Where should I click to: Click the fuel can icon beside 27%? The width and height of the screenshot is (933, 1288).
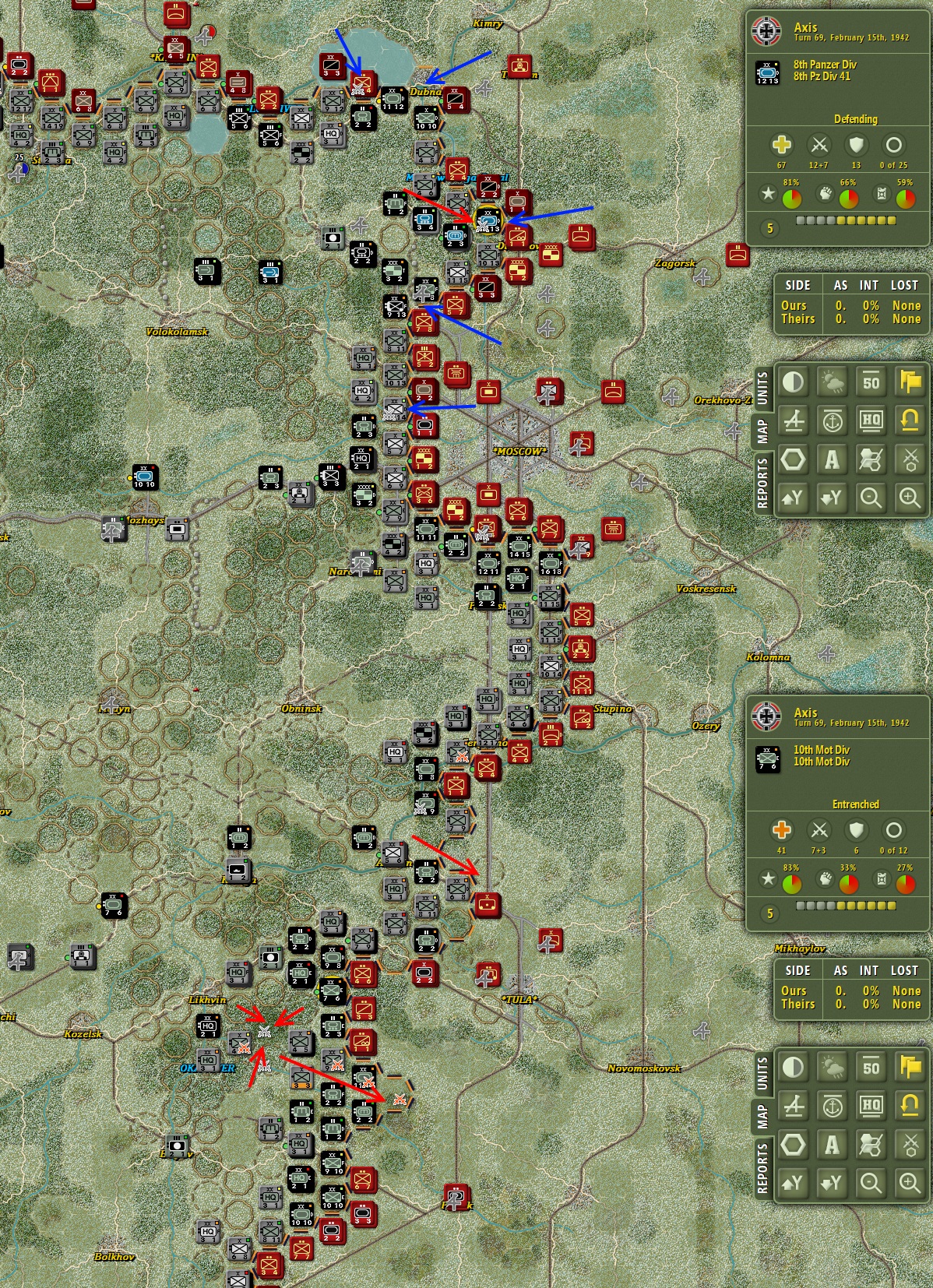pos(882,878)
